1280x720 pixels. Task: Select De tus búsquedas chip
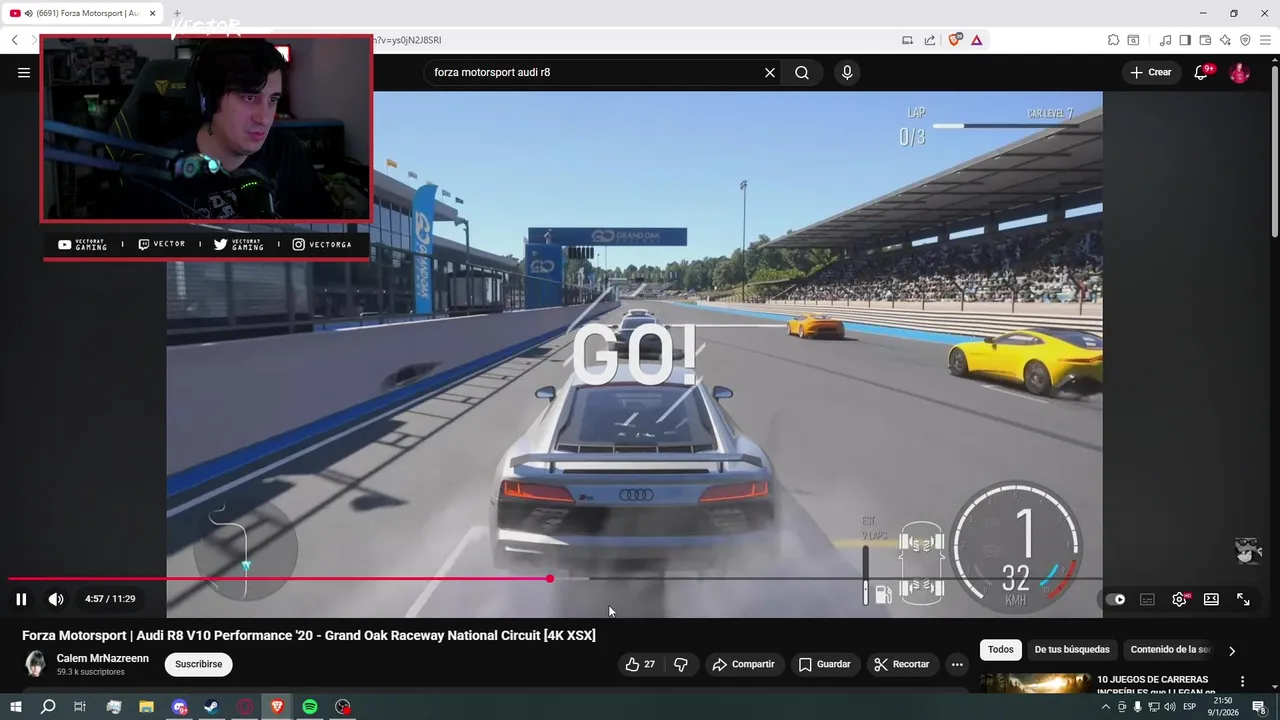[1072, 650]
